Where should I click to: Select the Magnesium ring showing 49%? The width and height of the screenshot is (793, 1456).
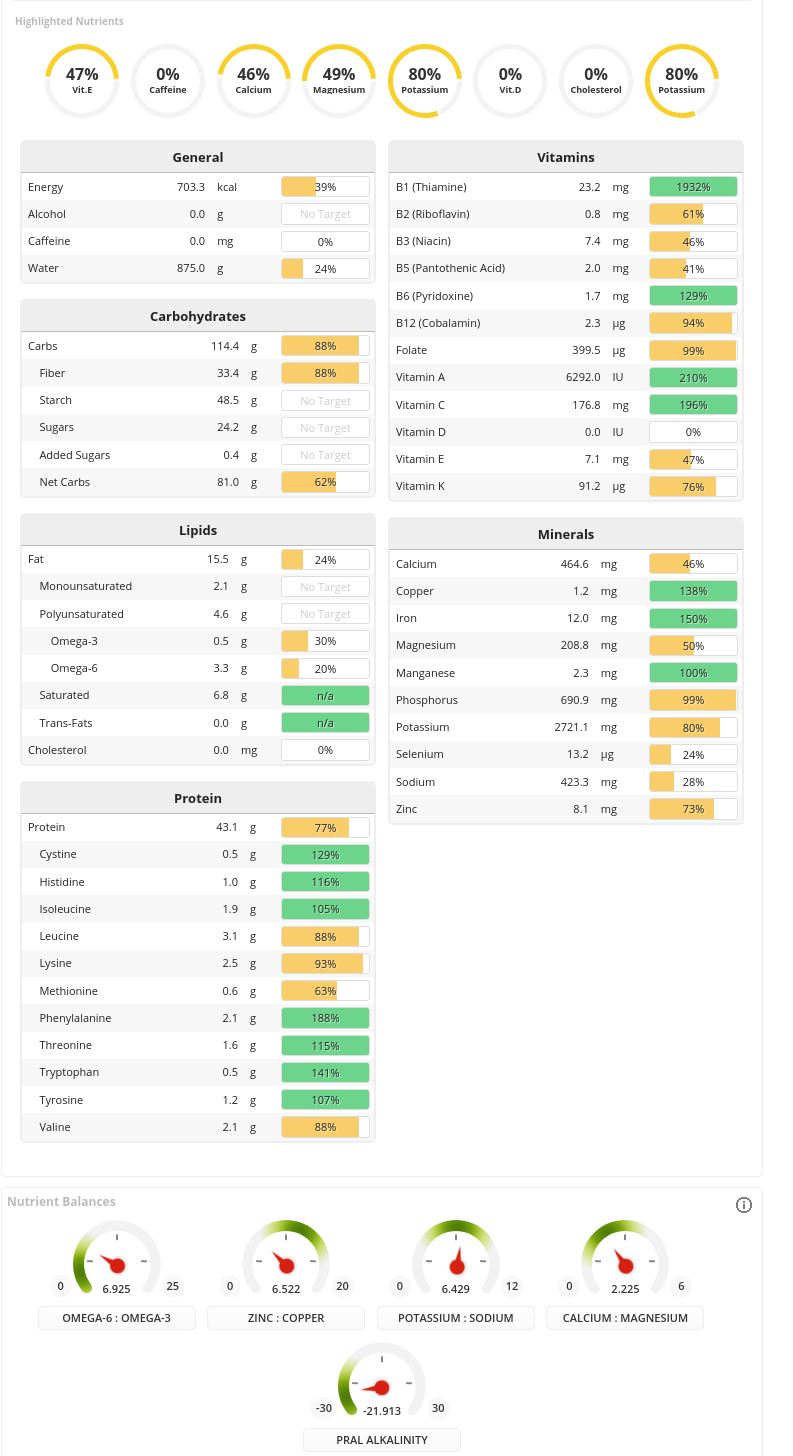[339, 80]
